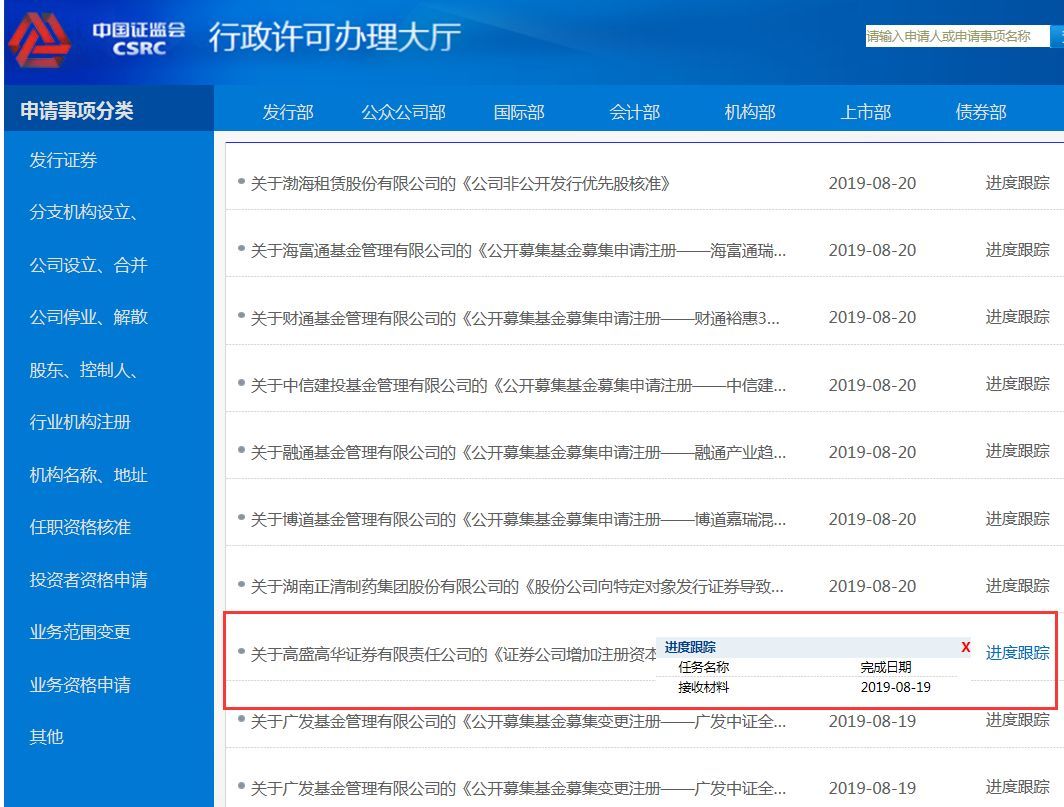Choose 任职资格核准 in the sidebar
Screen dimensions: 1064x807
point(80,527)
